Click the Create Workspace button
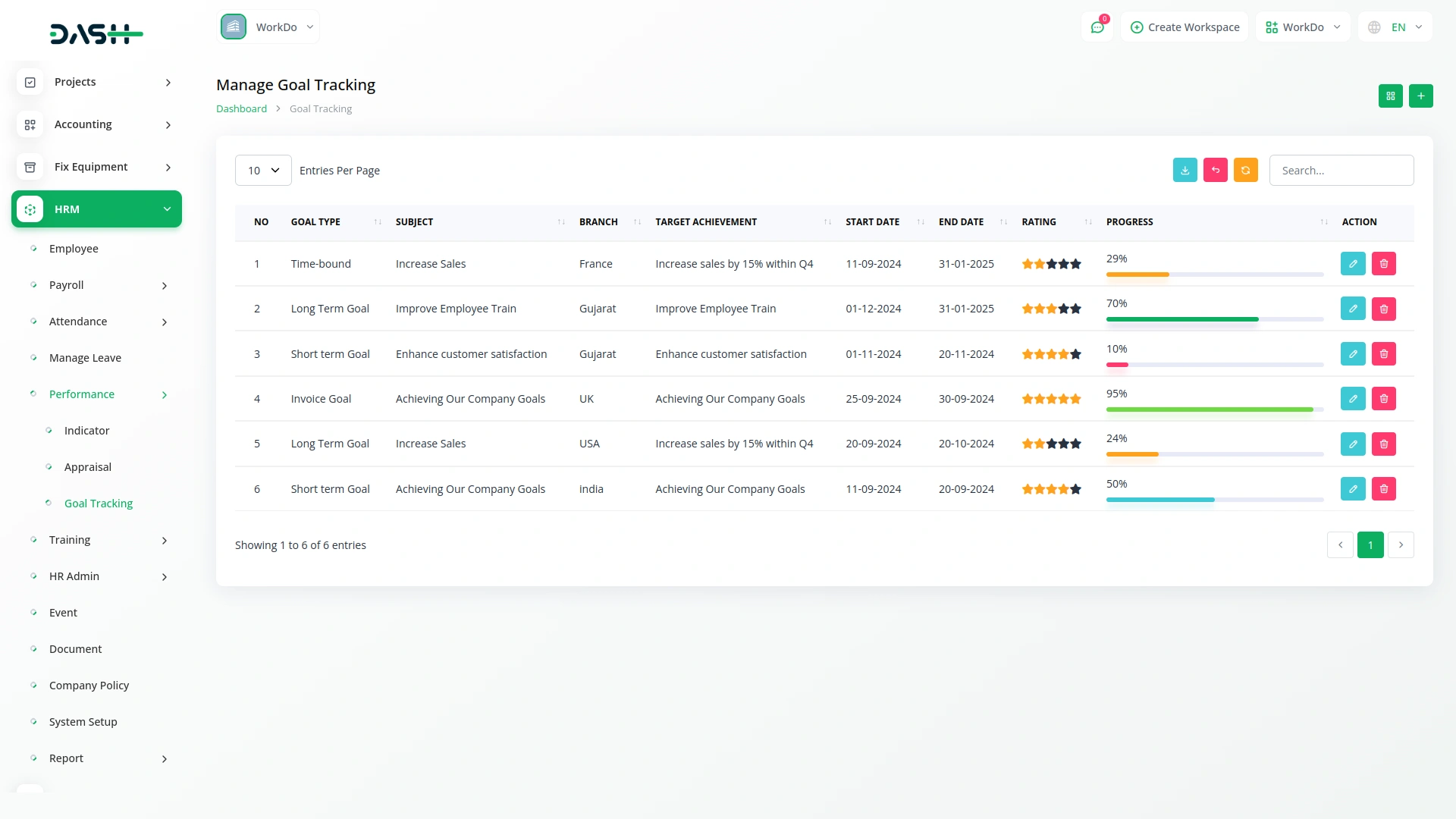The height and width of the screenshot is (819, 1456). [1185, 27]
